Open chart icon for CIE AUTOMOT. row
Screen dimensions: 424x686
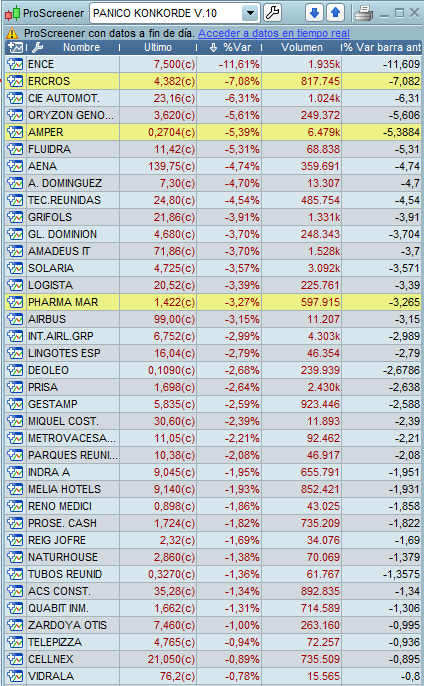point(15,98)
